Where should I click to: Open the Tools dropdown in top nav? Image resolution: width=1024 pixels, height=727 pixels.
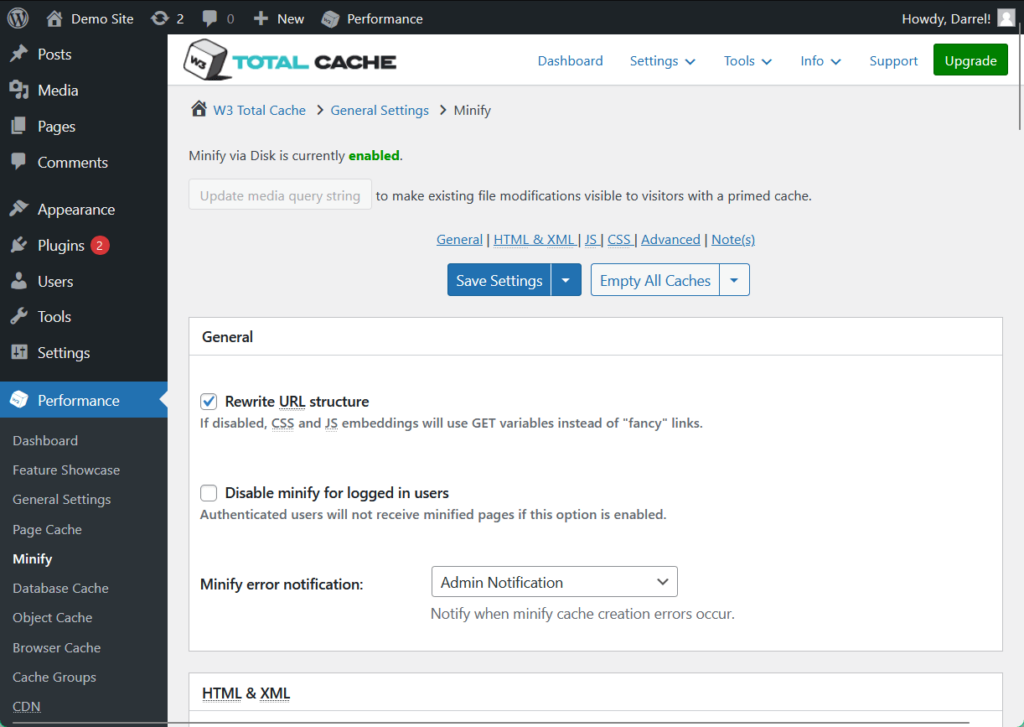click(748, 61)
